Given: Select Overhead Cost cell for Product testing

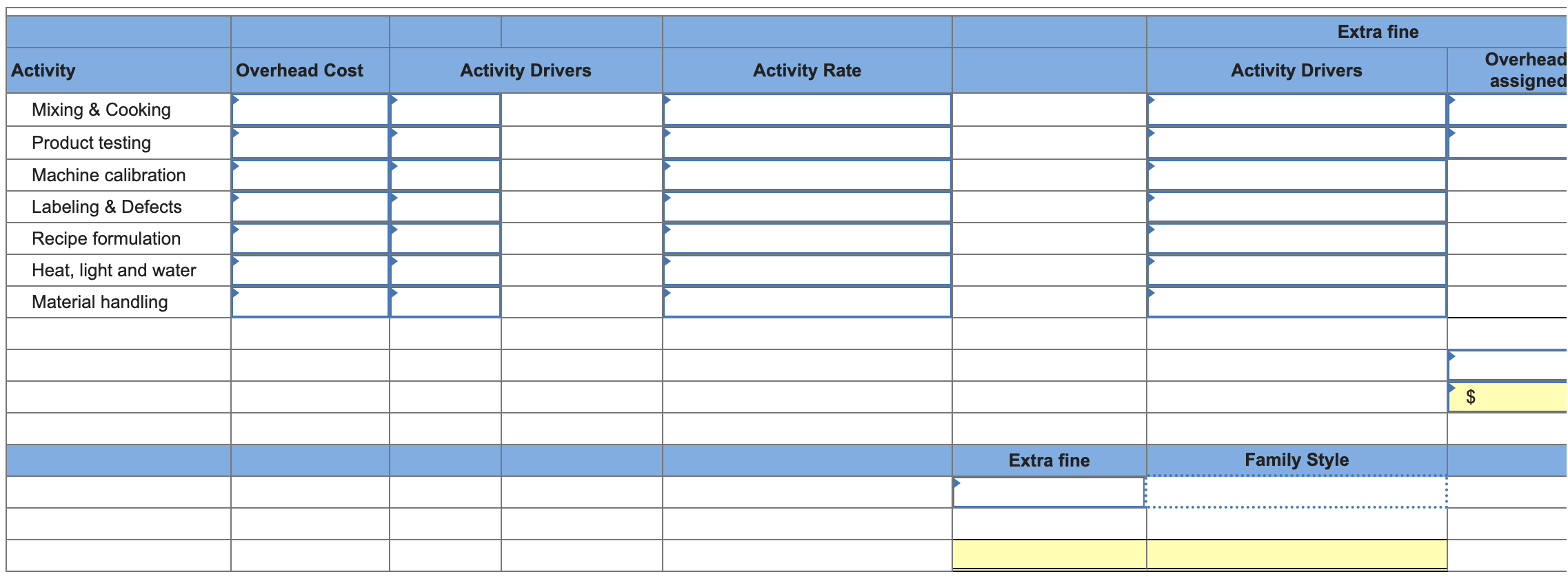Looking at the screenshot, I should 310,143.
